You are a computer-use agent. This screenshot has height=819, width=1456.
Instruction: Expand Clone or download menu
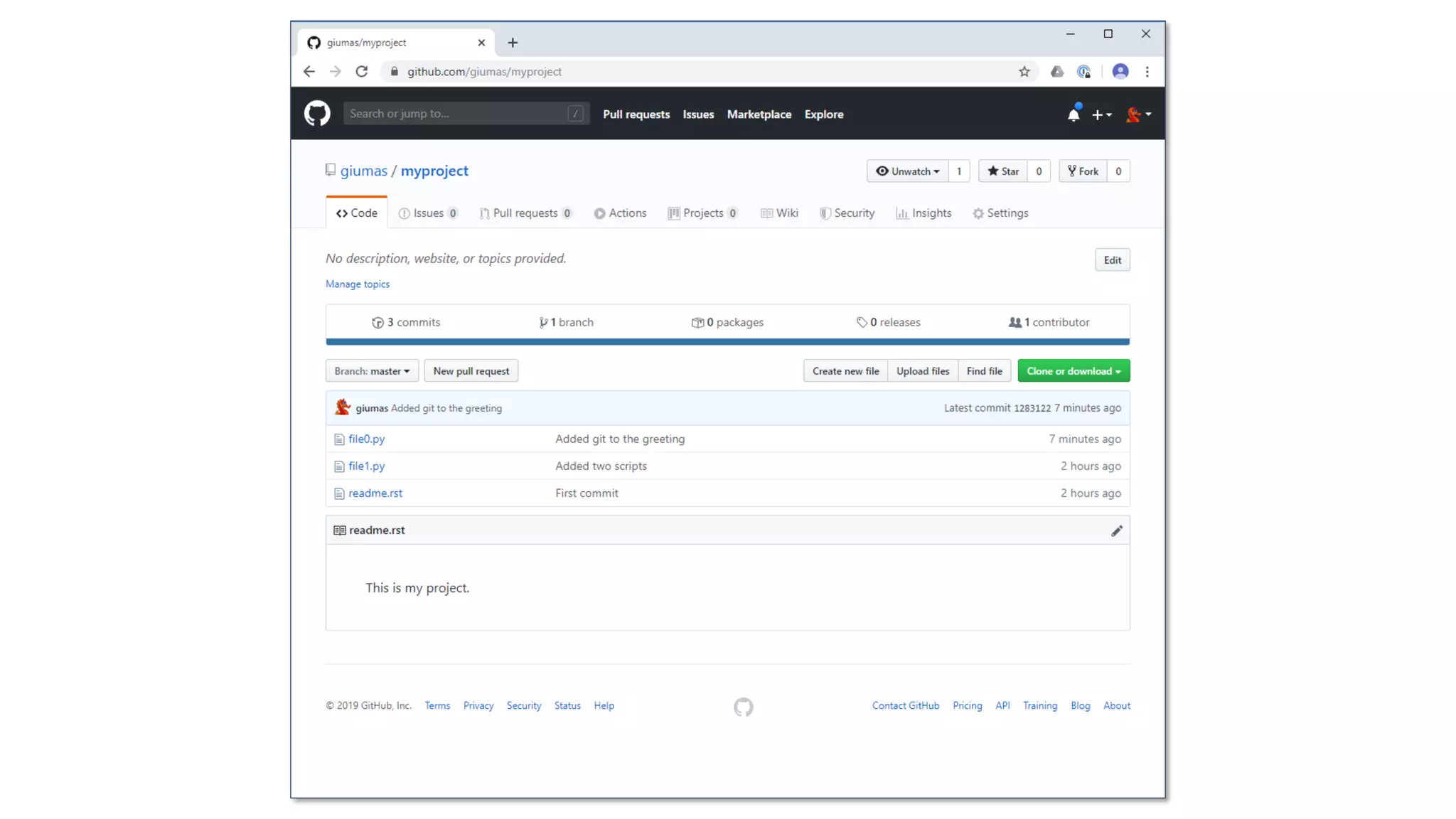pyautogui.click(x=1074, y=371)
